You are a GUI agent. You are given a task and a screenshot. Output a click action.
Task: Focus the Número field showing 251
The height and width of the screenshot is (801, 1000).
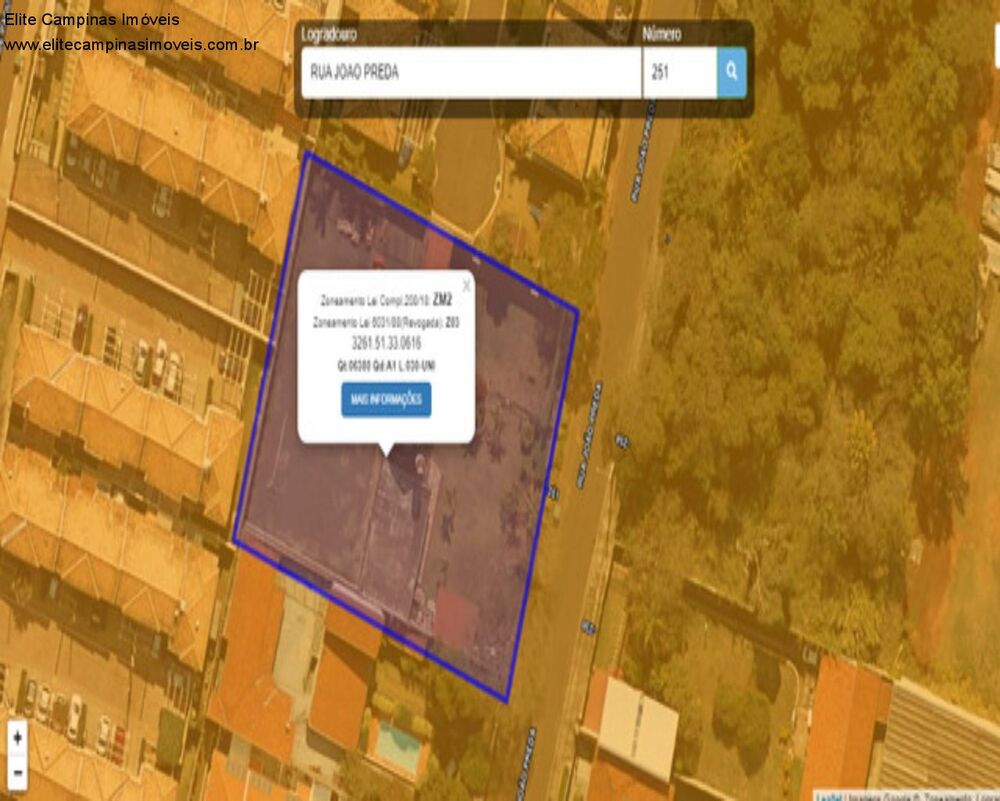coord(680,72)
